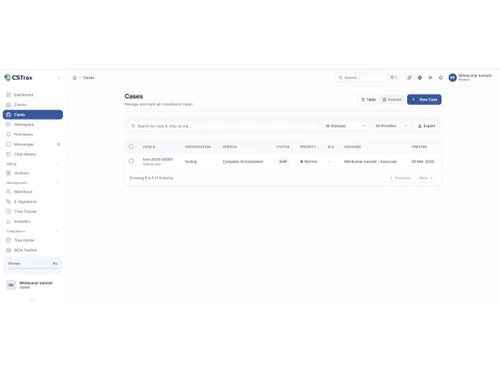Click the Workspace folder icon

point(9,124)
